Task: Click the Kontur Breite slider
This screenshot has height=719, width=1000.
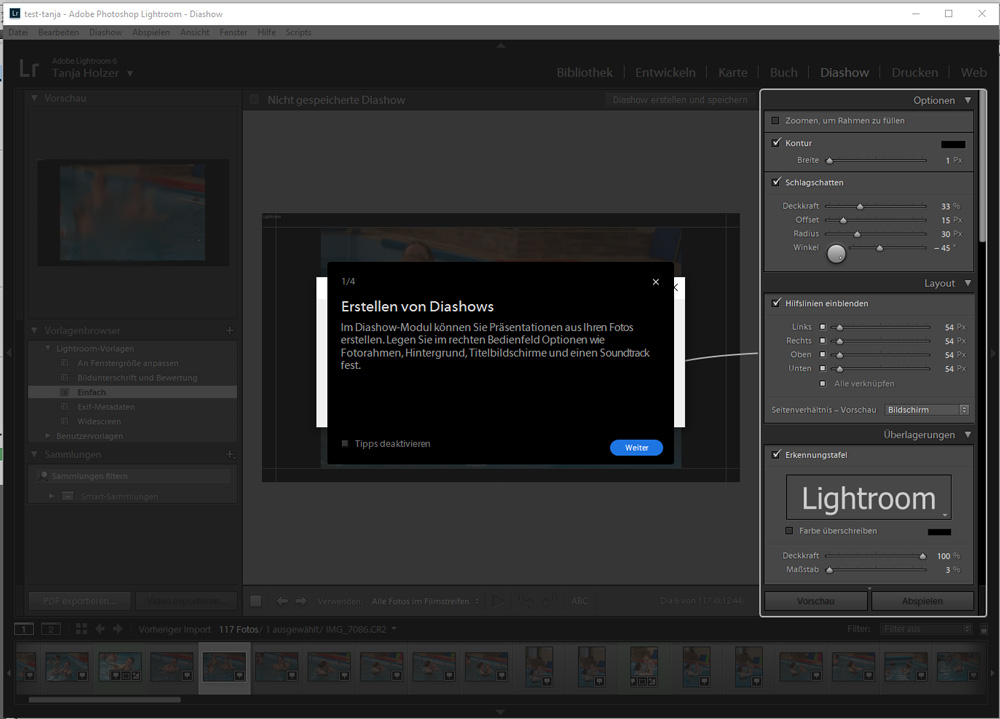Action: click(876, 161)
